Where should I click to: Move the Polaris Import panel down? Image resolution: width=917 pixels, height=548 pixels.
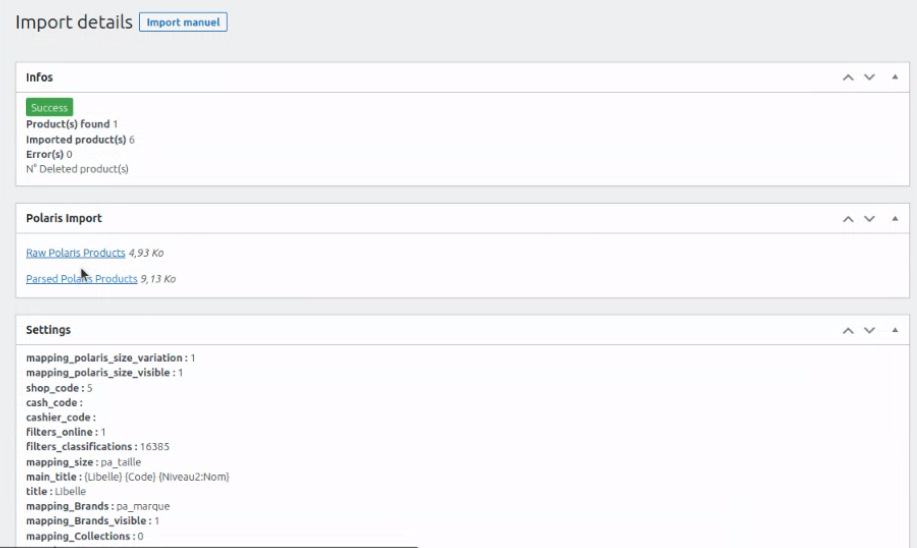click(869, 219)
